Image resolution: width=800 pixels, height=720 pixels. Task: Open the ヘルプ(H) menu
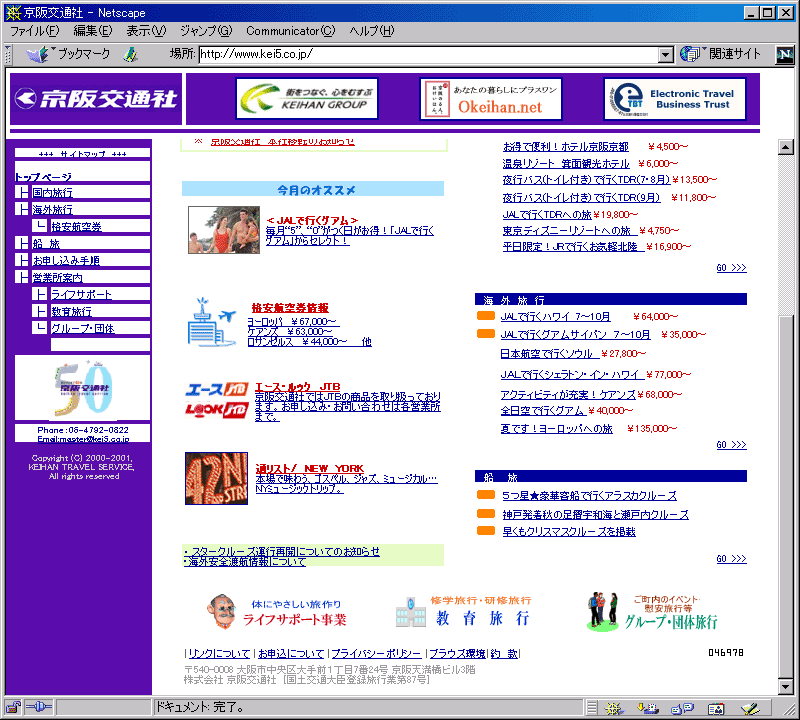(x=372, y=31)
